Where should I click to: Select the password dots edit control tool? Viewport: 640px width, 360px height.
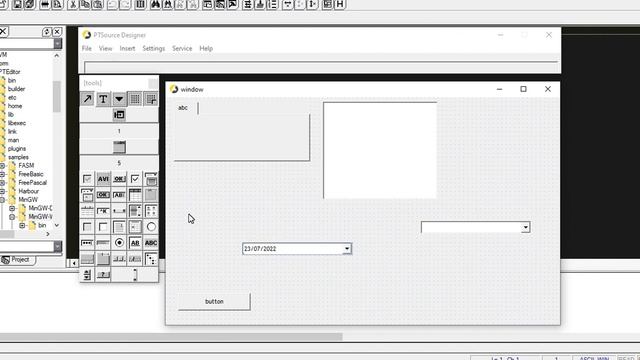click(87, 243)
